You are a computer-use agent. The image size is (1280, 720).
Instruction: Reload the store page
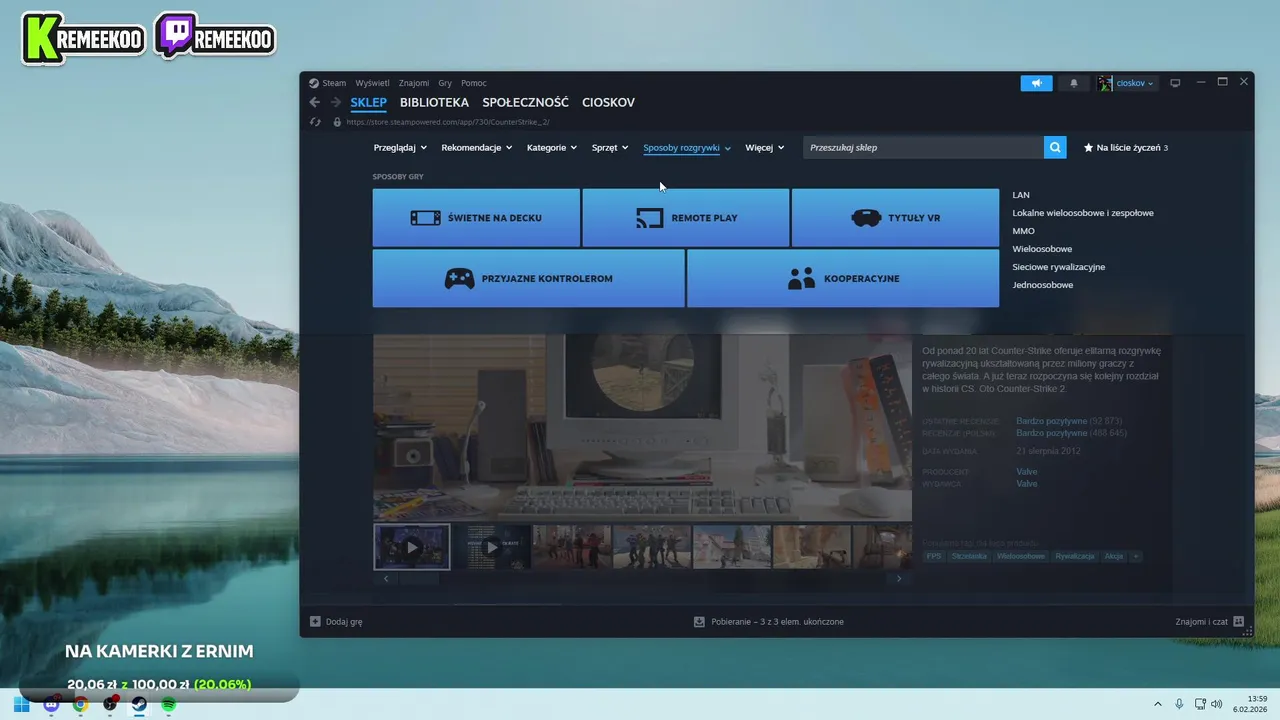click(315, 122)
